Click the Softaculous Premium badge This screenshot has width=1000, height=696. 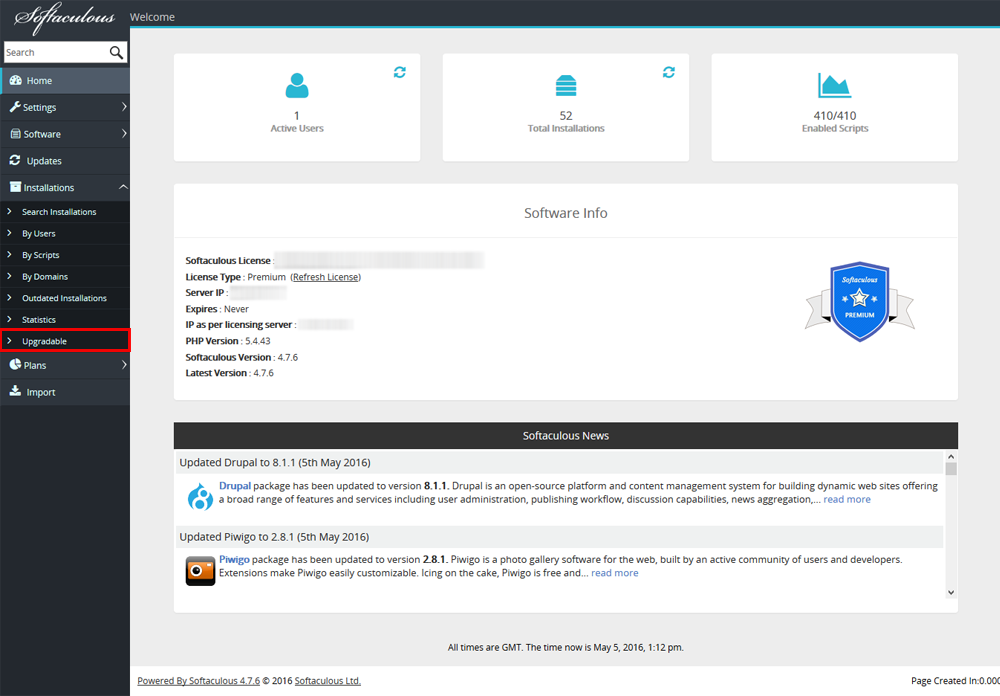click(x=860, y=302)
